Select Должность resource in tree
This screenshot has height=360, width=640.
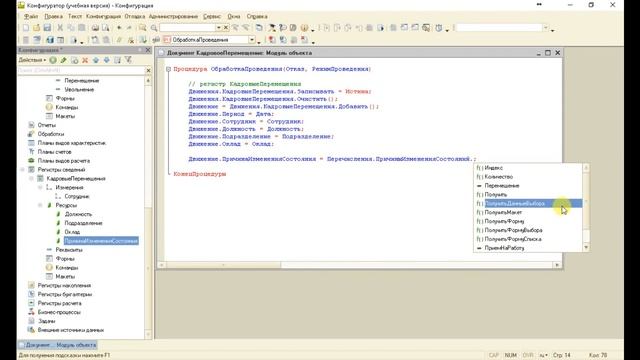coord(78,214)
